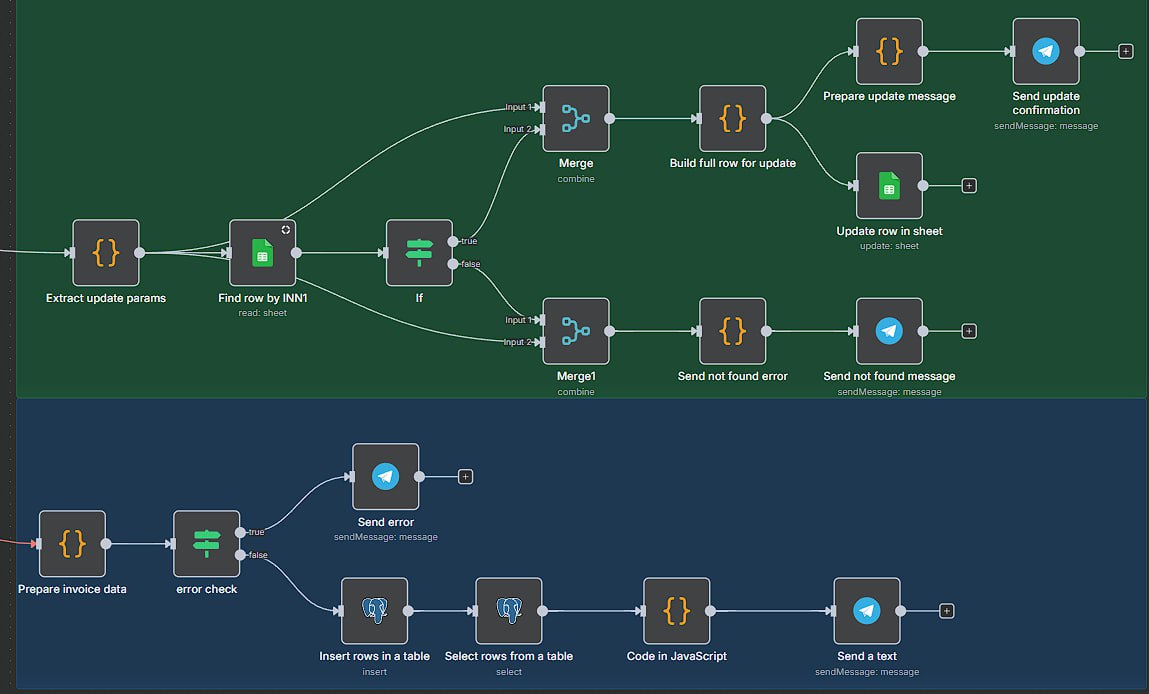This screenshot has height=694, width=1149.
Task: Click the "Select rows from a table" label
Action: click(509, 656)
